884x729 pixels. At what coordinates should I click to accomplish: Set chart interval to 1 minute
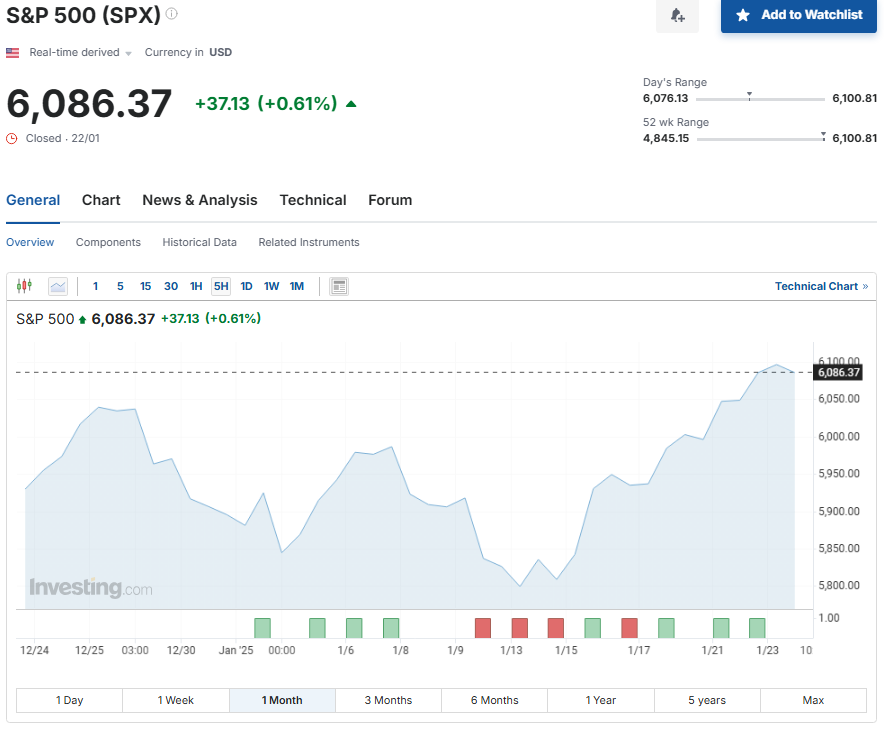96,286
